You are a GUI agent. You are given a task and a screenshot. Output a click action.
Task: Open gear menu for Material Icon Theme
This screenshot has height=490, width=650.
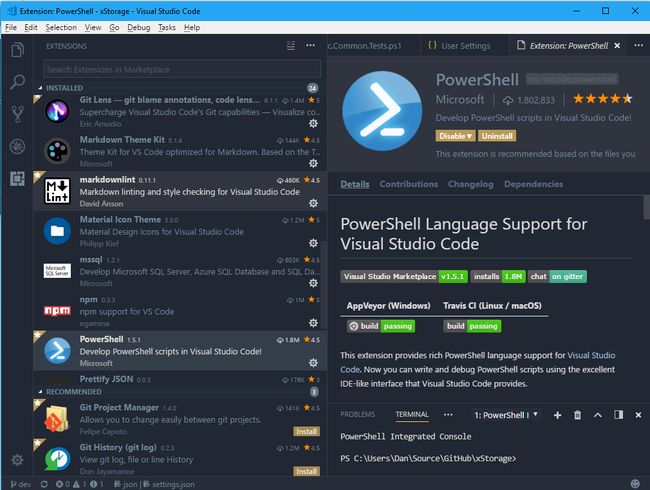pos(313,243)
